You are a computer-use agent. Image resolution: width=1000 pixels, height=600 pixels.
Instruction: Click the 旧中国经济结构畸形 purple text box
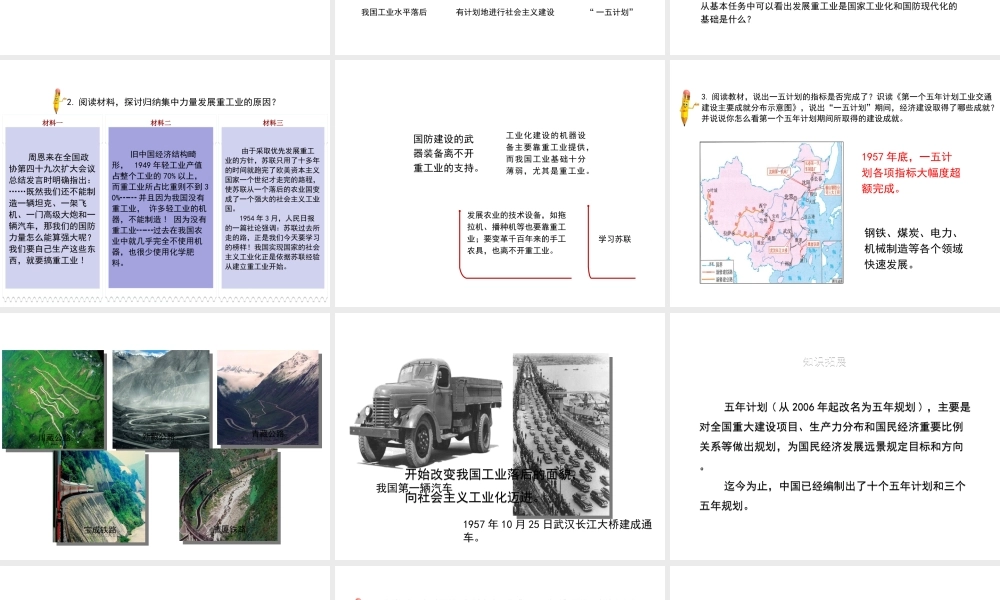coord(161,207)
